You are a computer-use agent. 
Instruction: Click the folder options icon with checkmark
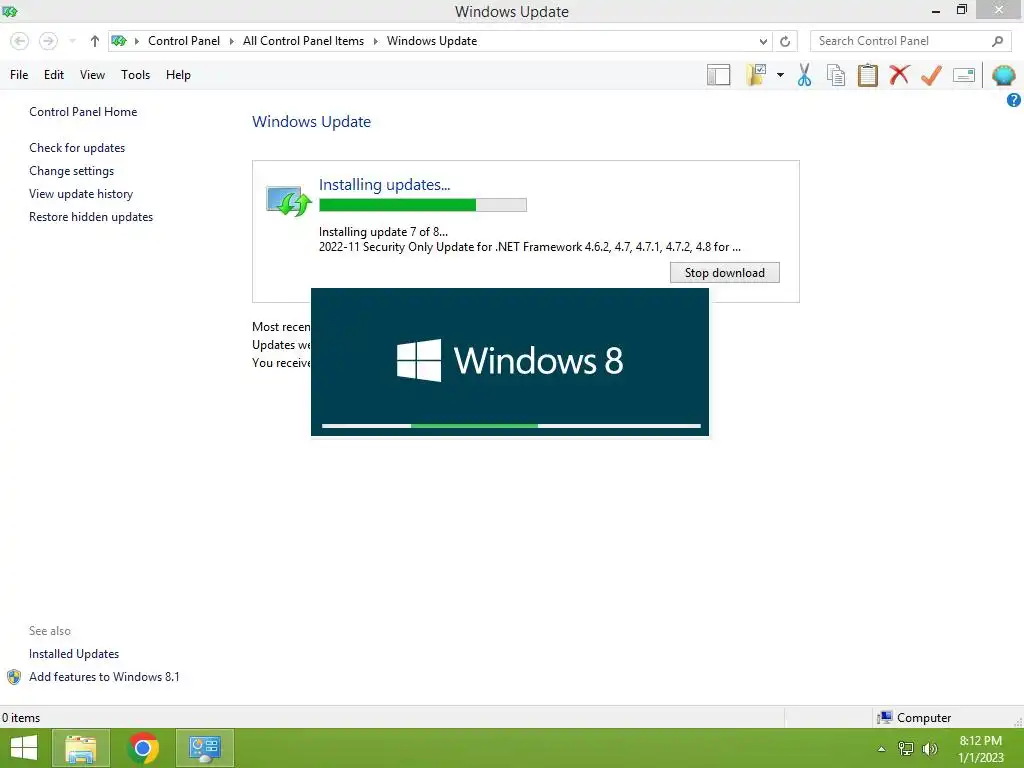(756, 75)
